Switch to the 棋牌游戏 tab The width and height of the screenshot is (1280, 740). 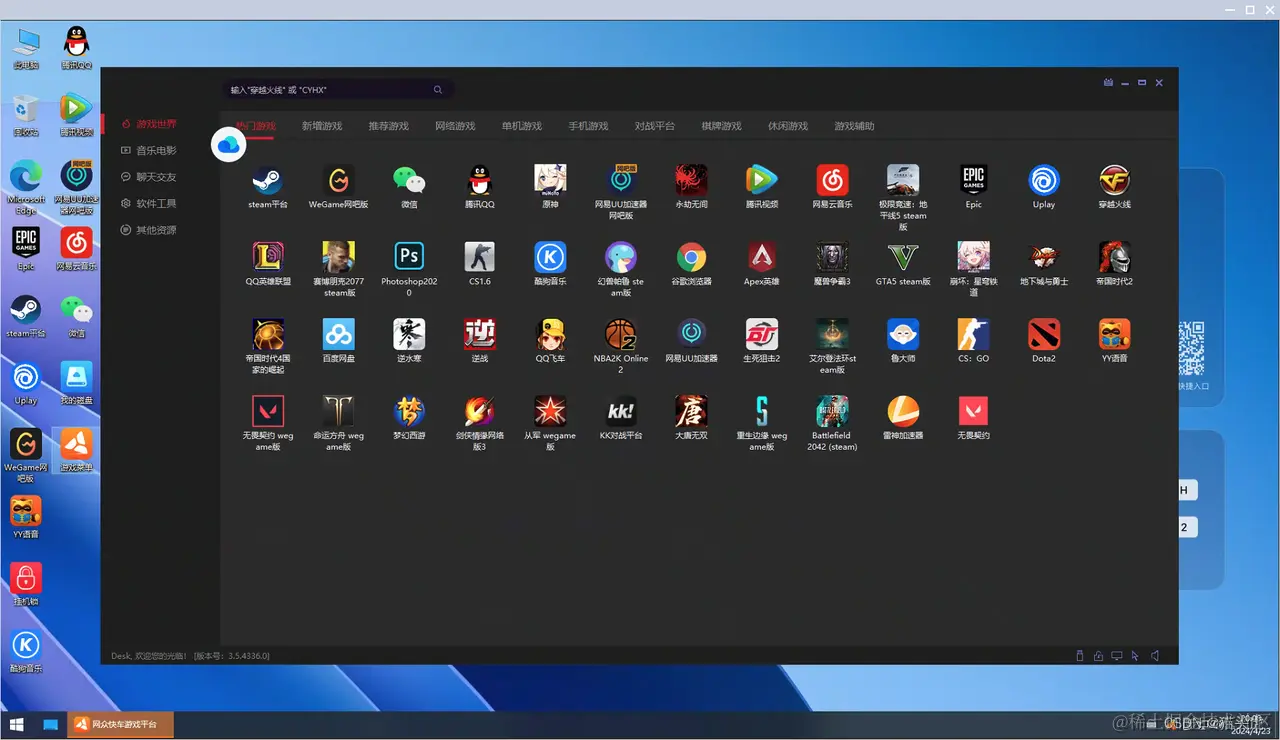coord(721,126)
